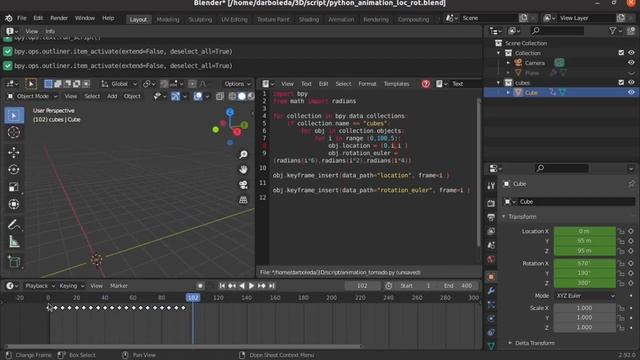Open Format menu in text editor
Viewport: 640px width, 360px height.
point(367,84)
